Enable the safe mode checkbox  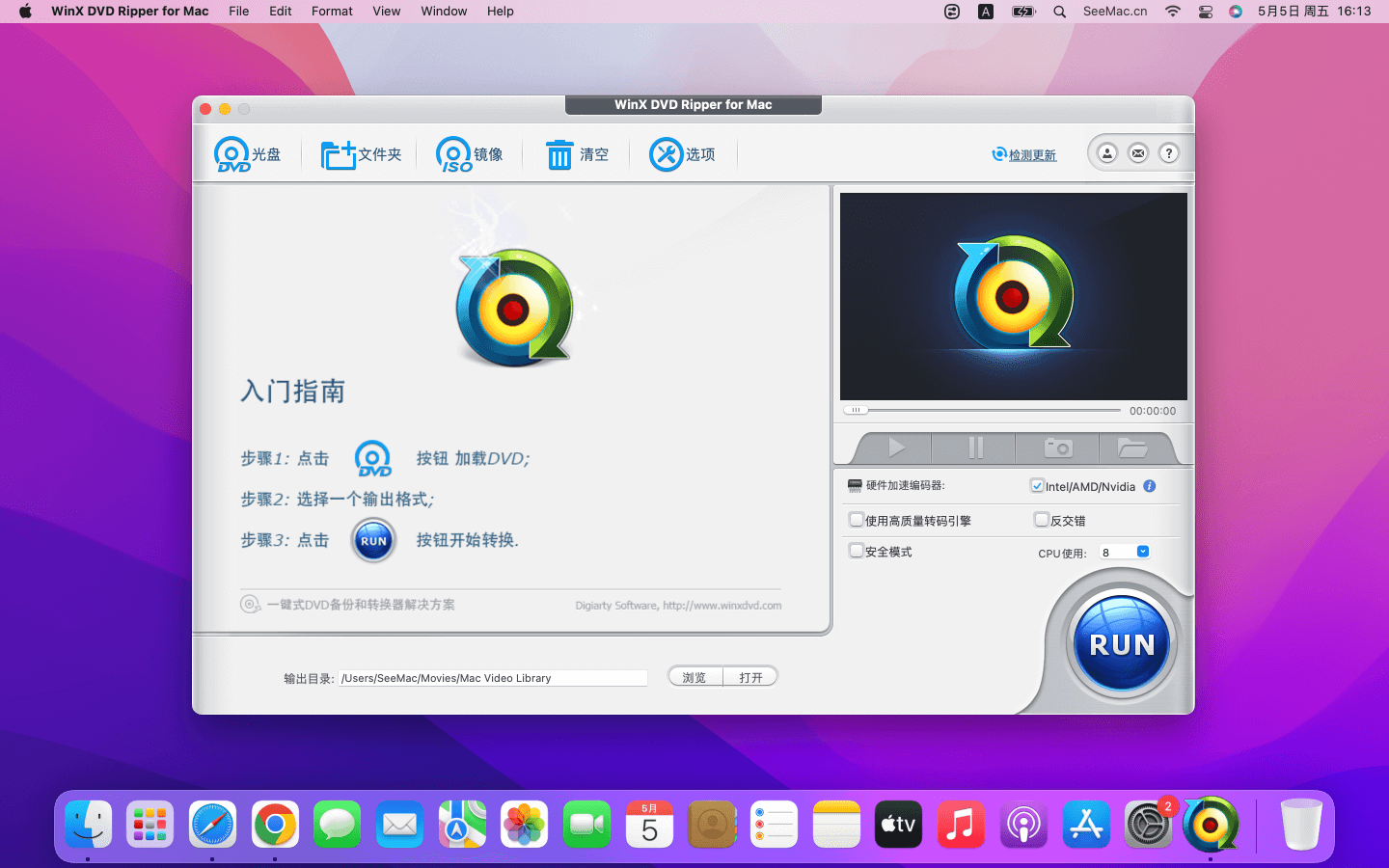pos(856,551)
